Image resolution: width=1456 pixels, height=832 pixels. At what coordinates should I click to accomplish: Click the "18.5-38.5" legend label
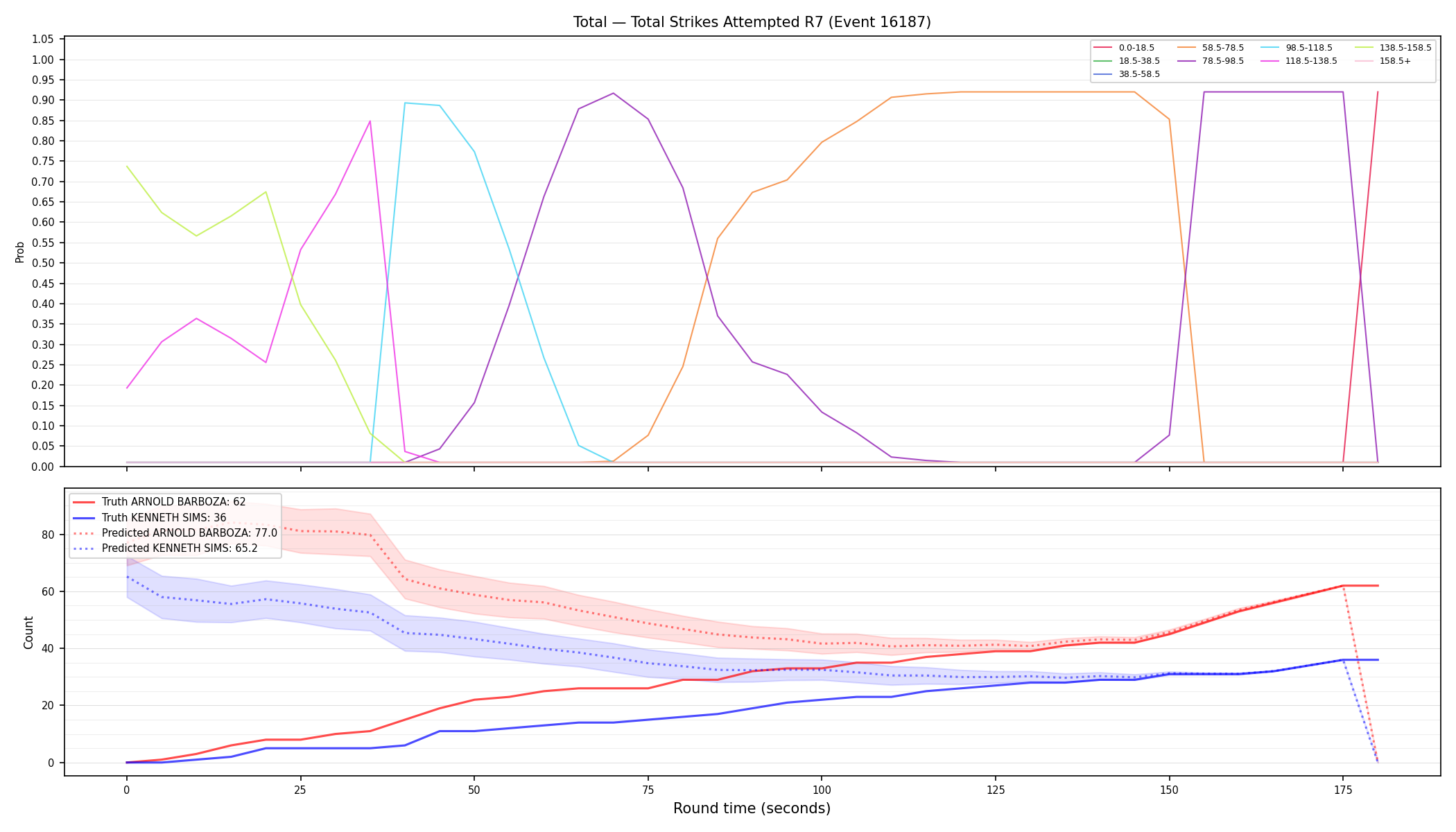[1139, 61]
